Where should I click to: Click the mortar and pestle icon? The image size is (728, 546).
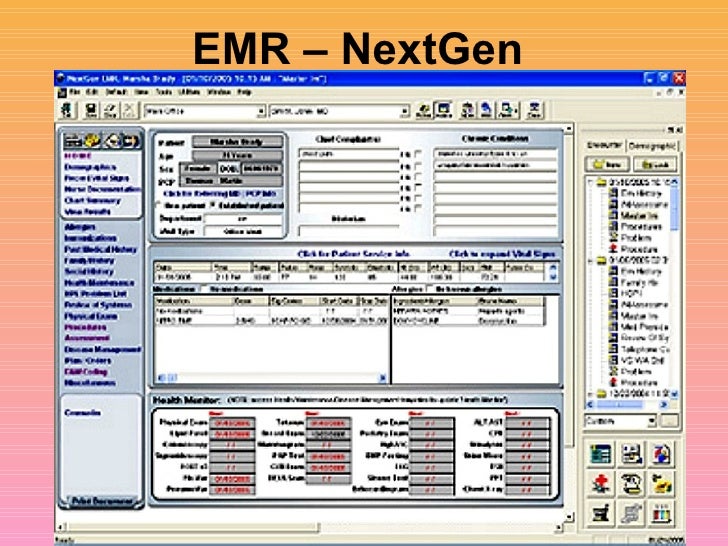pos(600,514)
